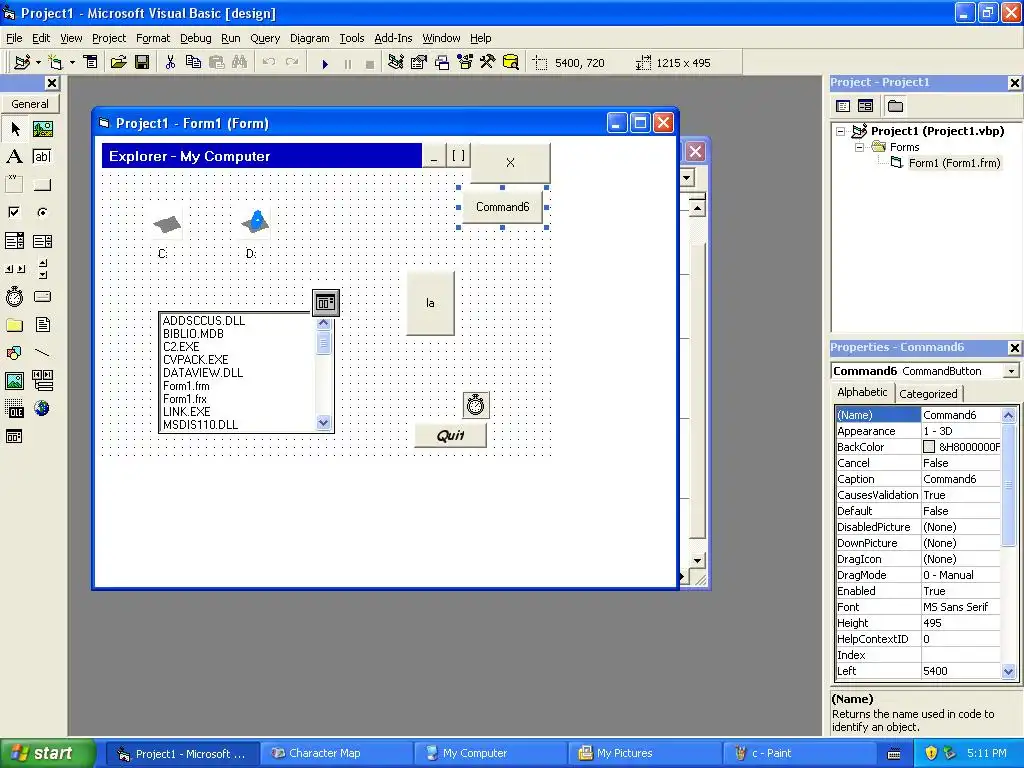Click the Cut scissors icon
The height and width of the screenshot is (768, 1024).
(170, 63)
